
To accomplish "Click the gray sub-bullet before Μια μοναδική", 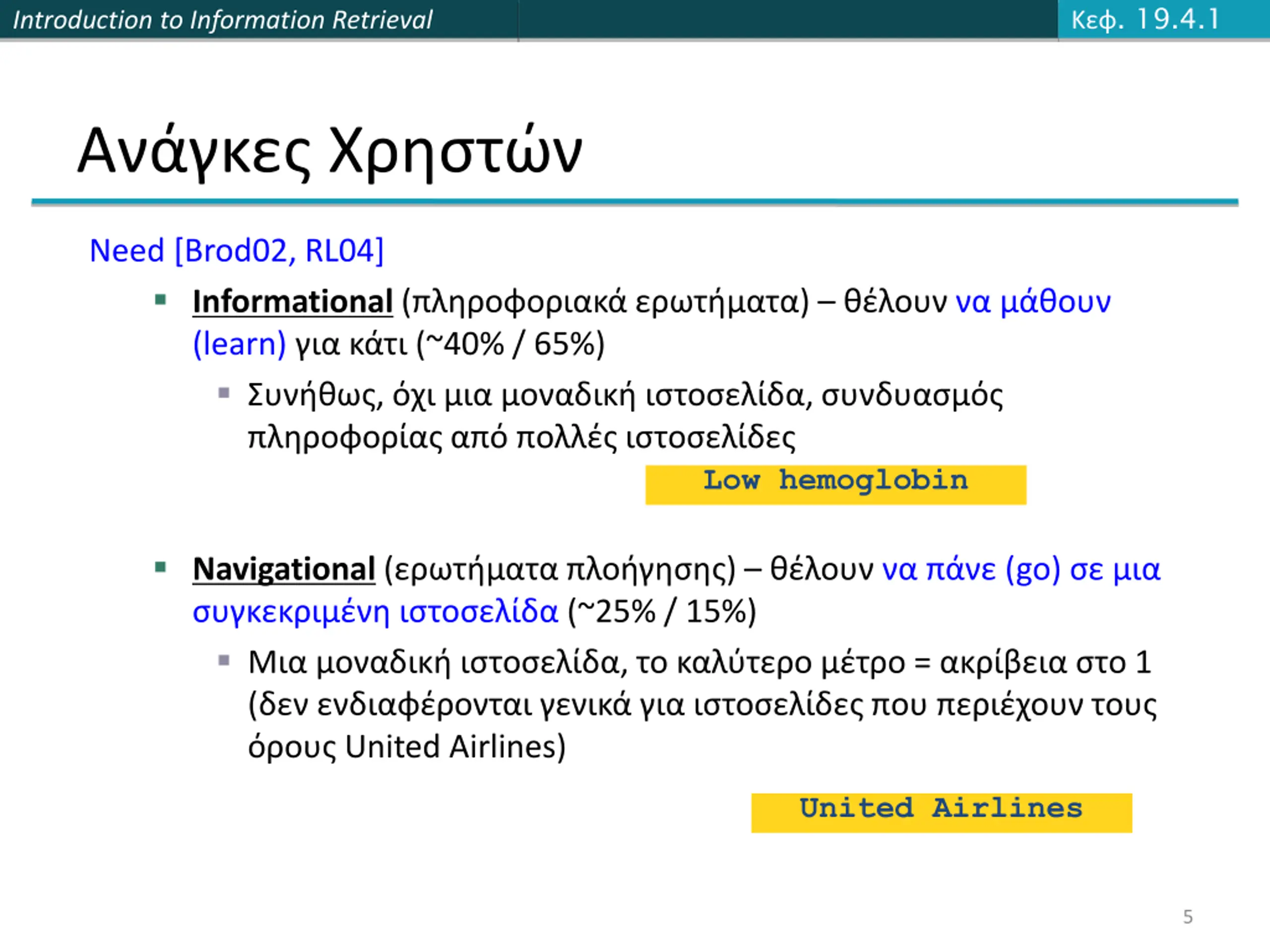I will [224, 660].
